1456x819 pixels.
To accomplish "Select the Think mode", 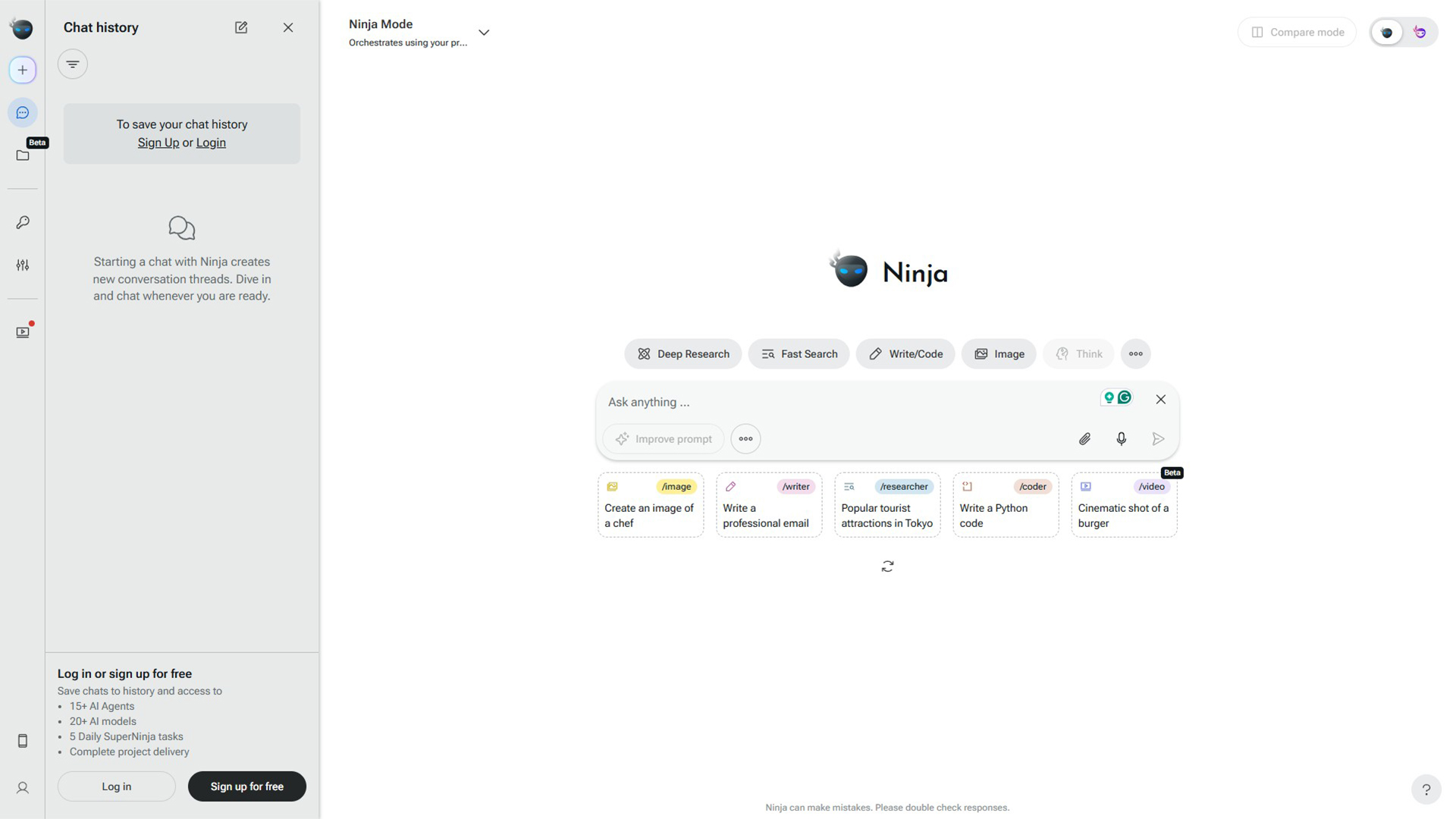I will tap(1078, 354).
